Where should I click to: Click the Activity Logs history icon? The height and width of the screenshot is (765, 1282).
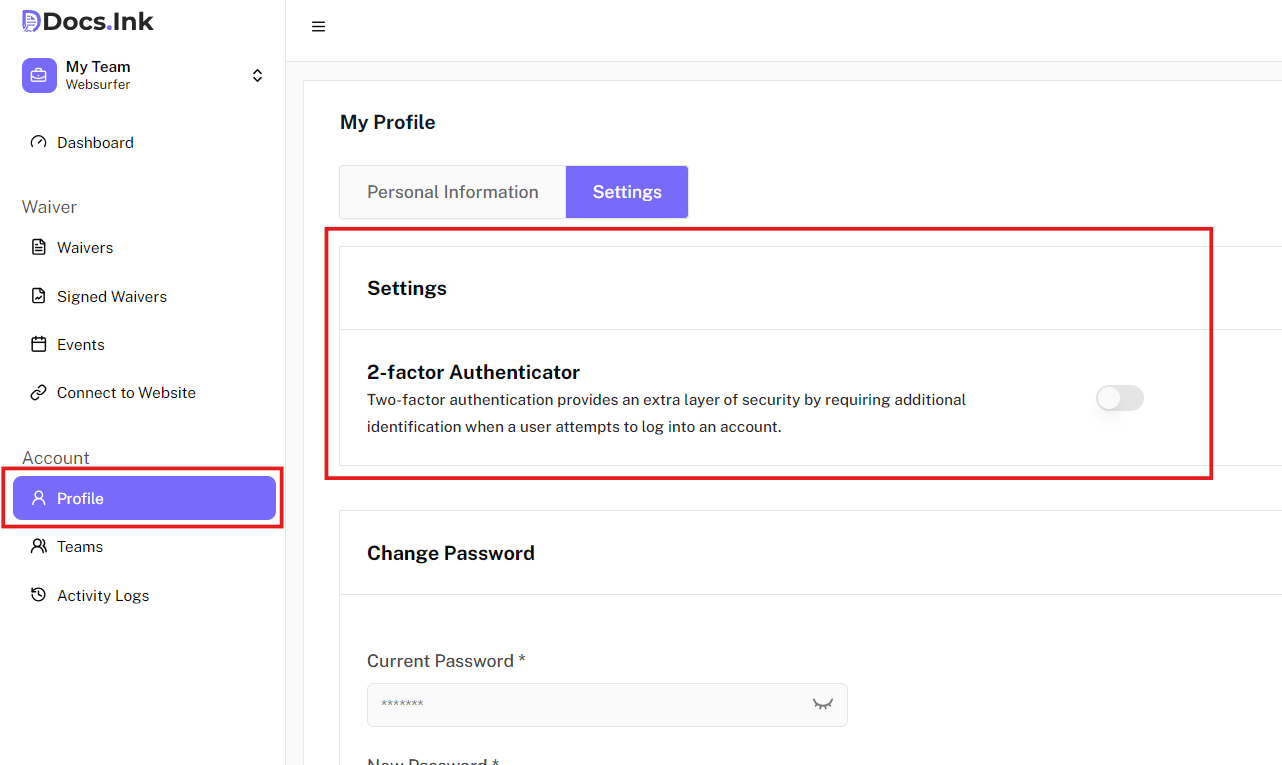(x=39, y=595)
